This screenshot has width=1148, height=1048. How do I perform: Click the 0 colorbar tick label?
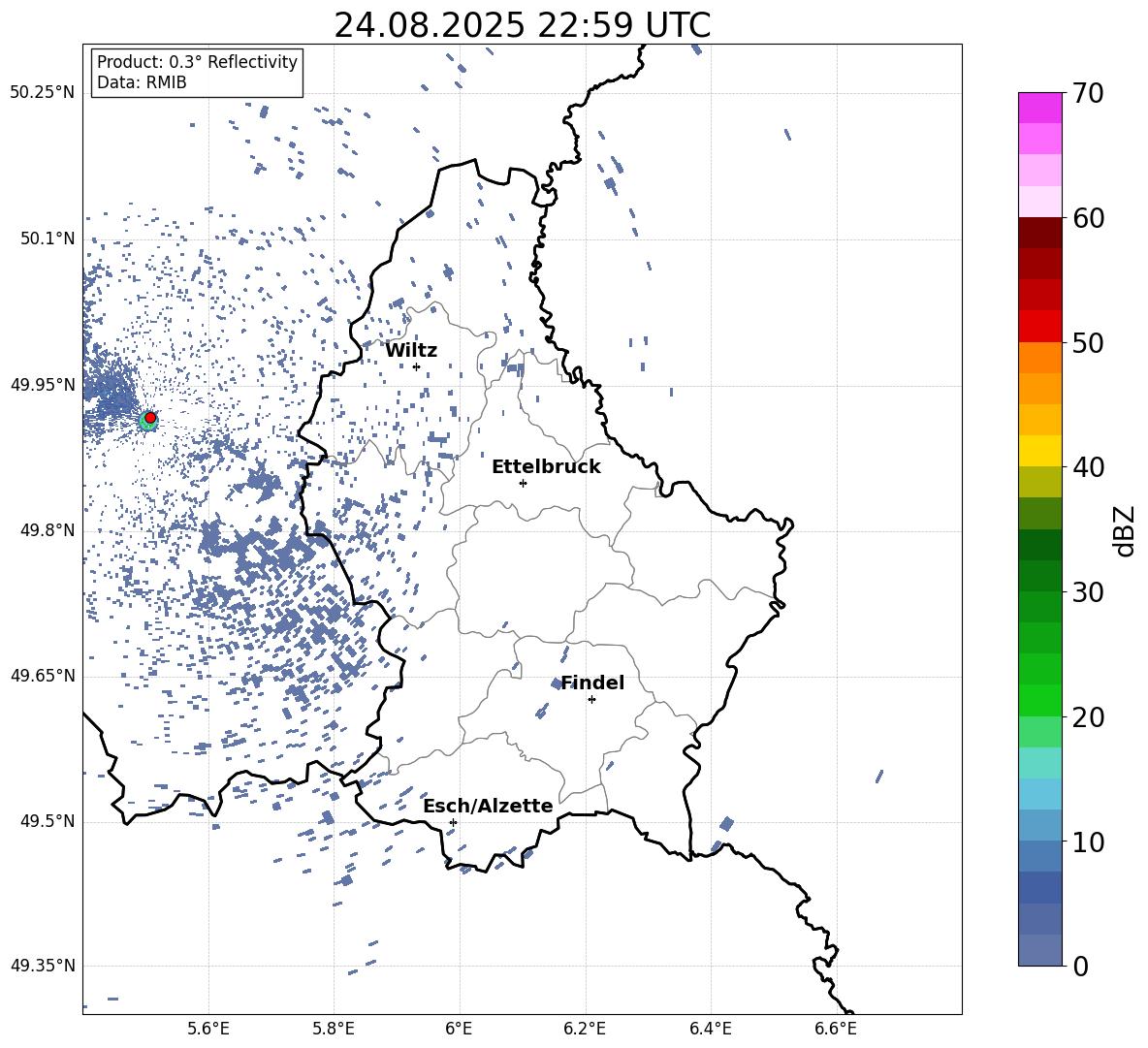pyautogui.click(x=1080, y=966)
